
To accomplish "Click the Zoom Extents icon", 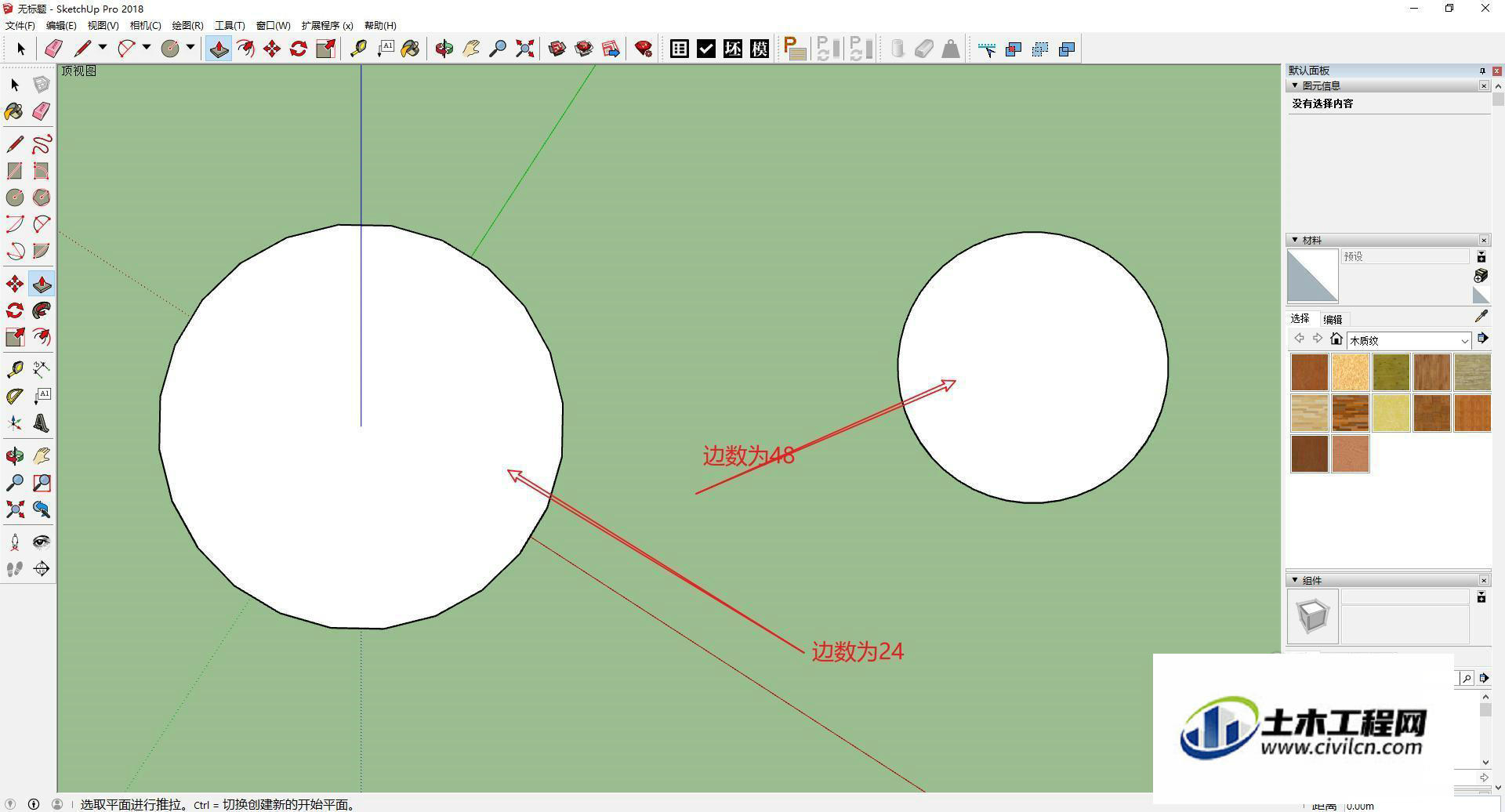I will 525,49.
